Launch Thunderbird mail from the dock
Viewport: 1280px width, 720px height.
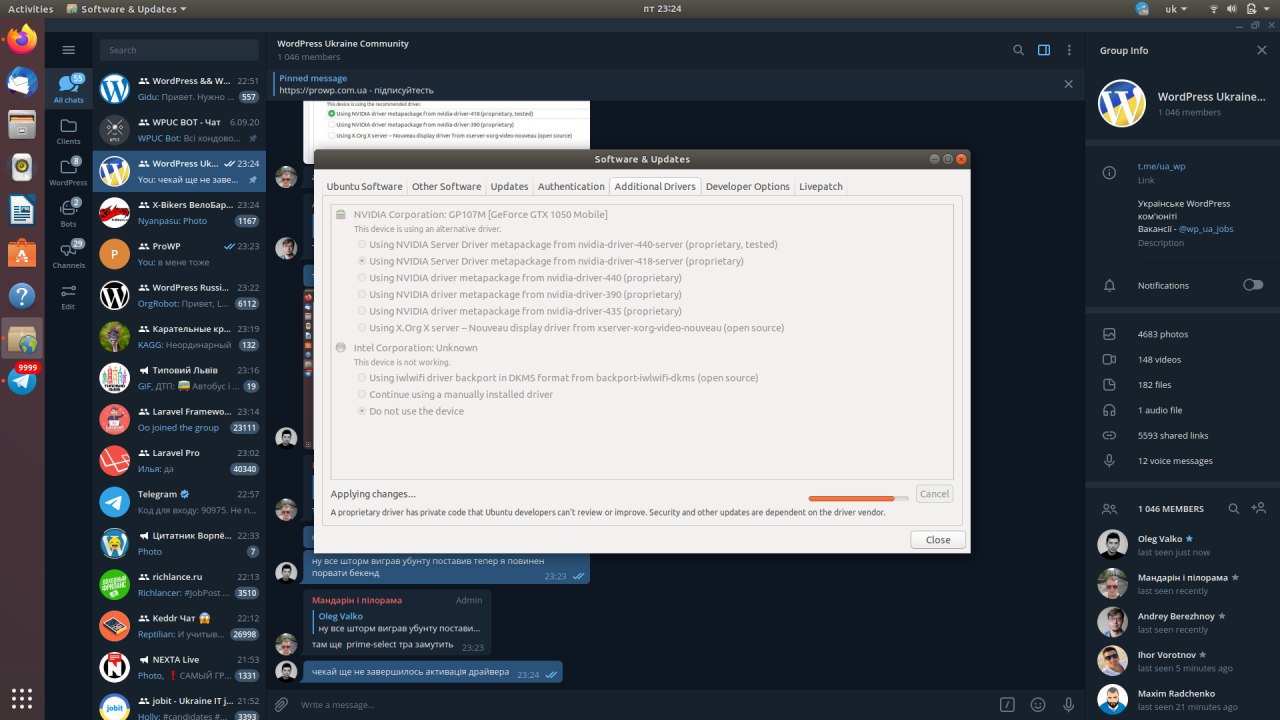(x=22, y=81)
